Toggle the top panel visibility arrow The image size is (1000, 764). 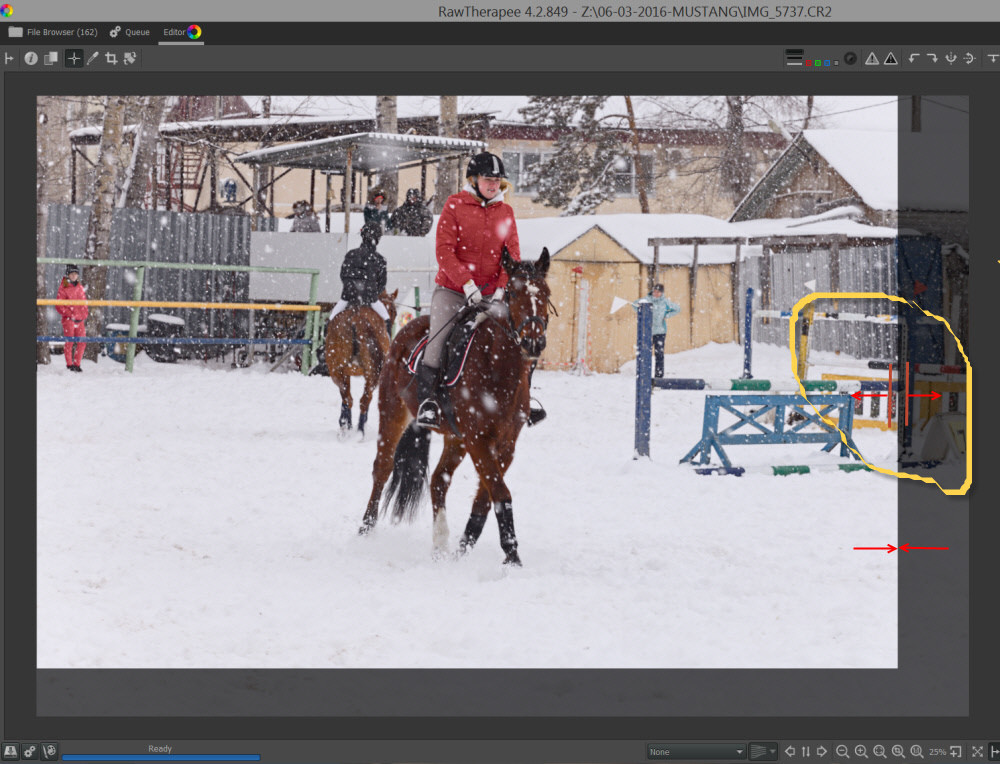pos(992,59)
